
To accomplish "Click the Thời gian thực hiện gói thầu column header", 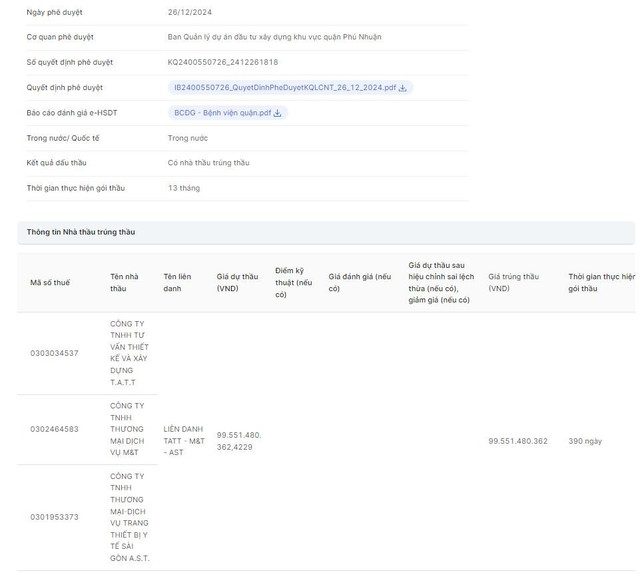I will pos(601,282).
